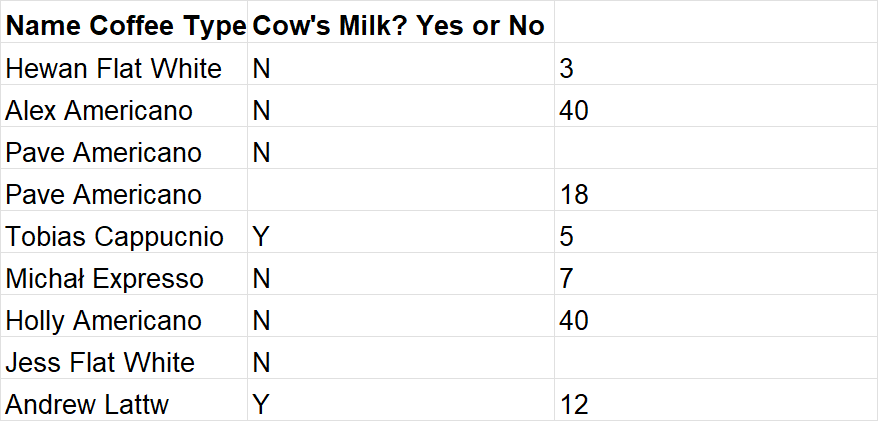Select the milk cell N in Hewan's row
The width and height of the screenshot is (878, 421).
pos(261,68)
